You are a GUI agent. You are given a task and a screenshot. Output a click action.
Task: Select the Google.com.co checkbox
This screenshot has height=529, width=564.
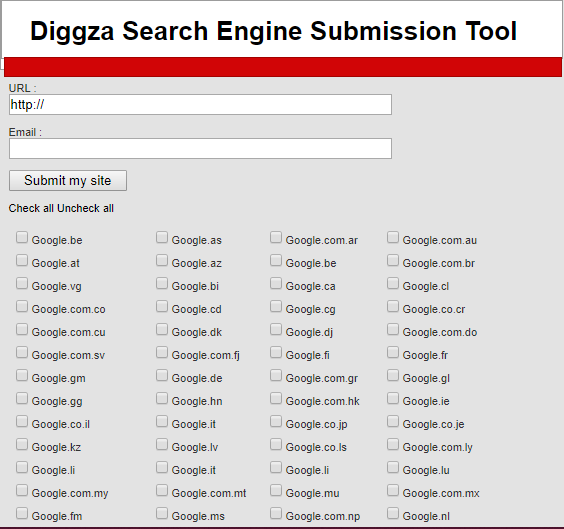tap(22, 306)
